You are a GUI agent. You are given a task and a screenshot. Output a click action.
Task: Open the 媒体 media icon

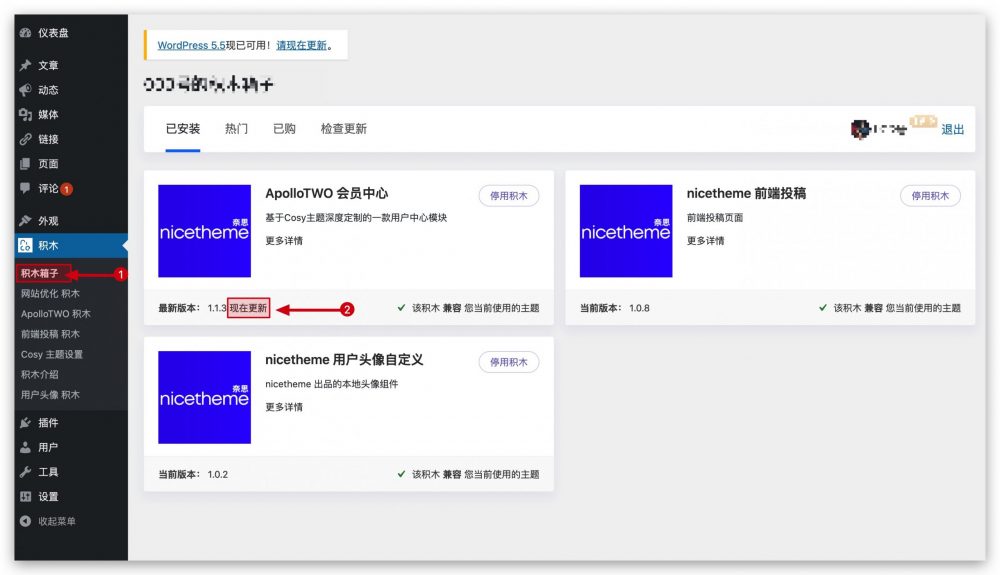26,114
